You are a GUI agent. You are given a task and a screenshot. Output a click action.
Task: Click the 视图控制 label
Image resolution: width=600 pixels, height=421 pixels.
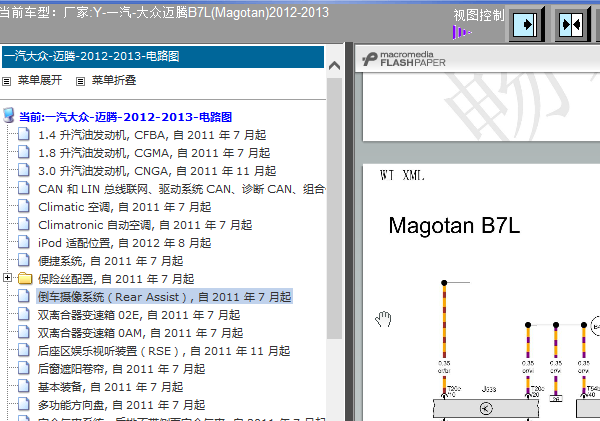click(479, 15)
